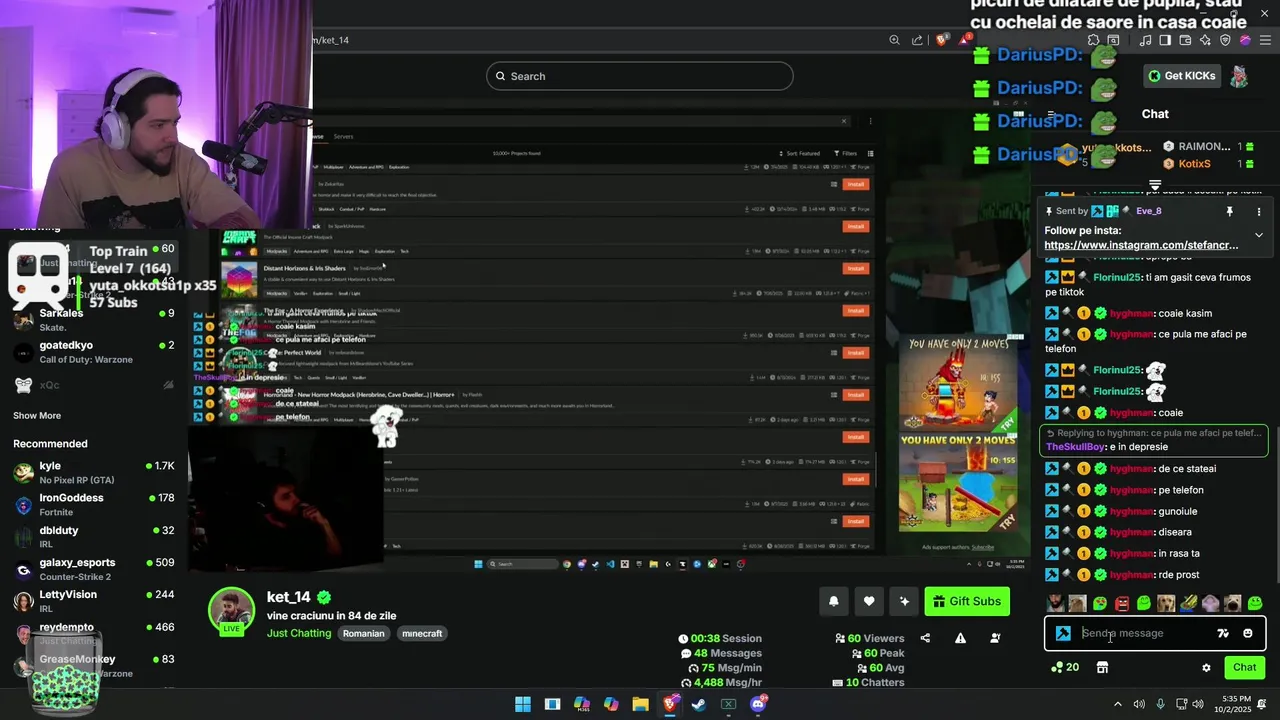1280x720 pixels.
Task: Open the Instagram link in pinned message
Action: click(x=1141, y=245)
